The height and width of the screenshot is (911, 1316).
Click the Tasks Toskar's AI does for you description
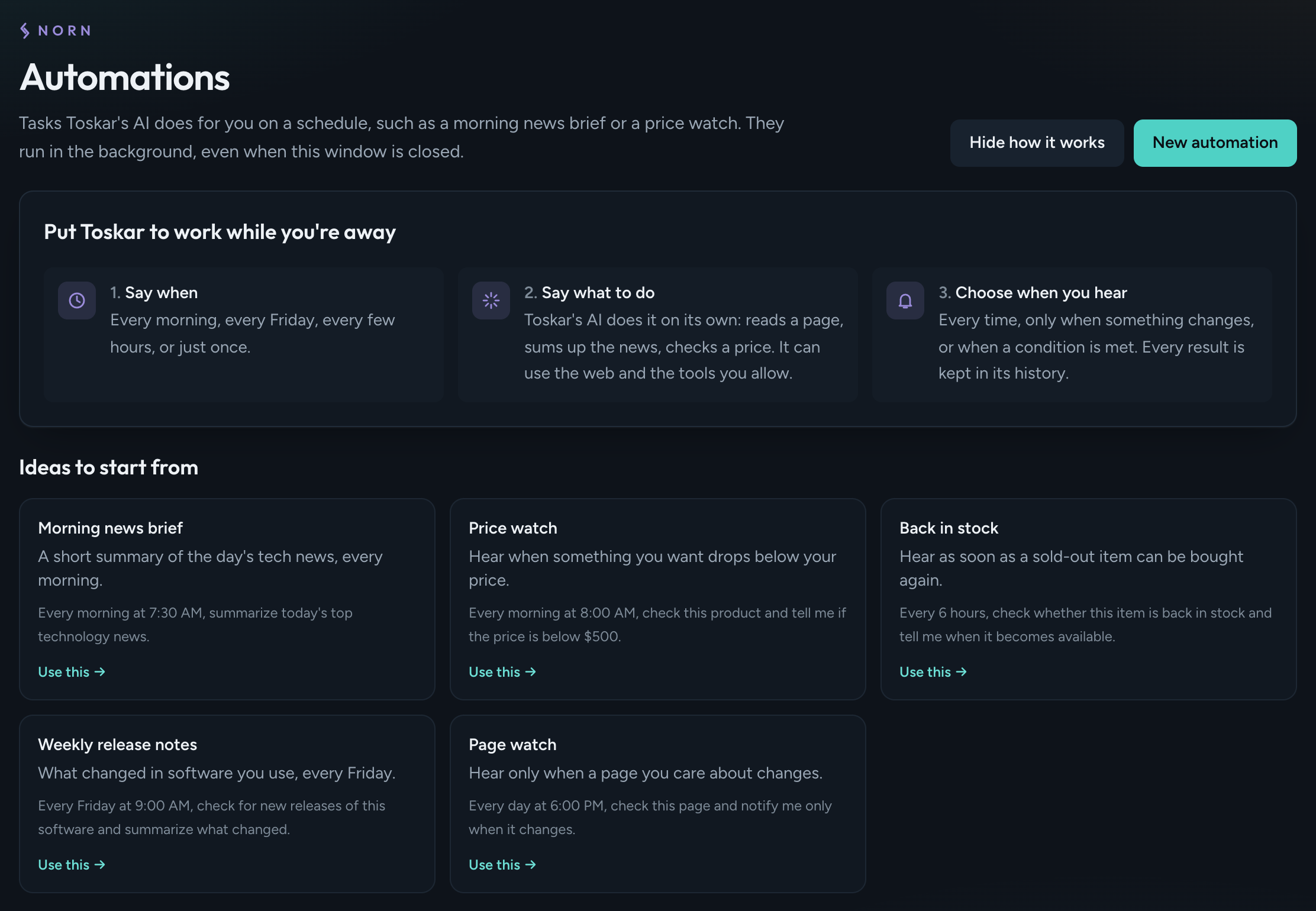(x=401, y=137)
